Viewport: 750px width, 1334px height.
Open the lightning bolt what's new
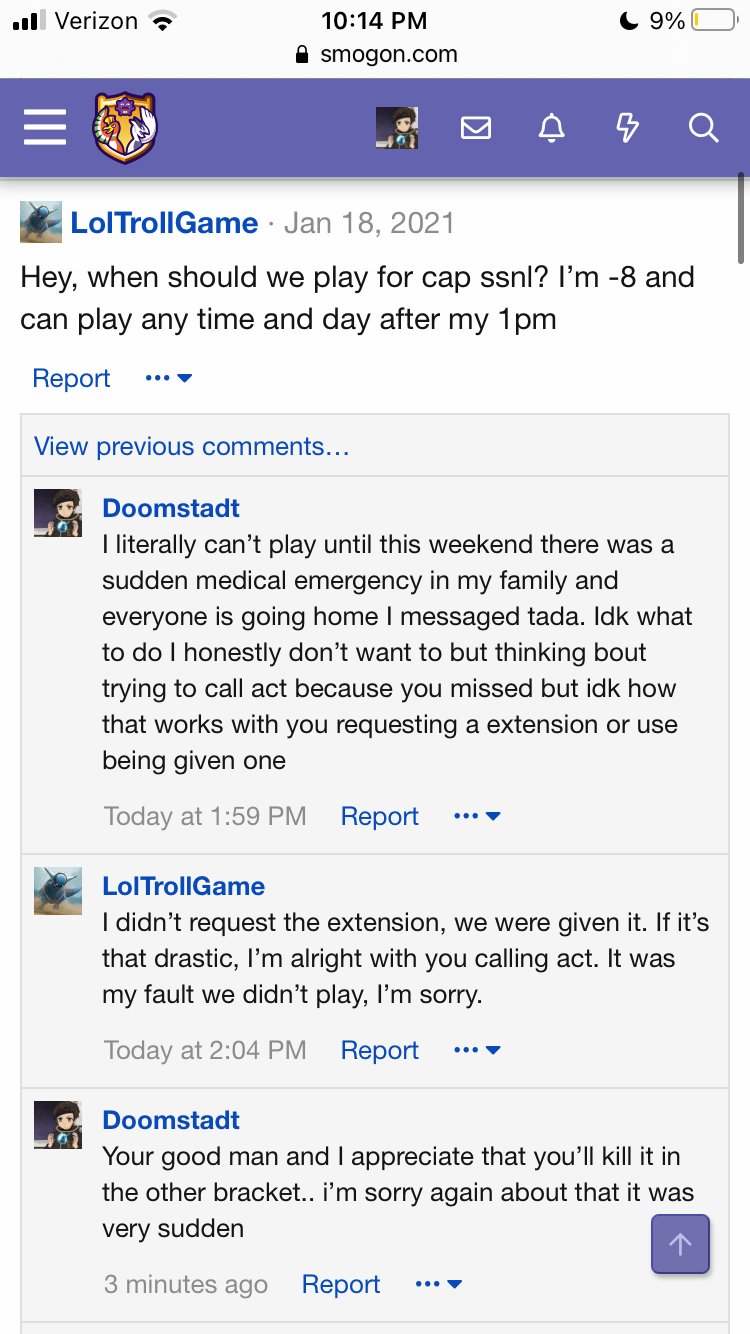point(627,128)
